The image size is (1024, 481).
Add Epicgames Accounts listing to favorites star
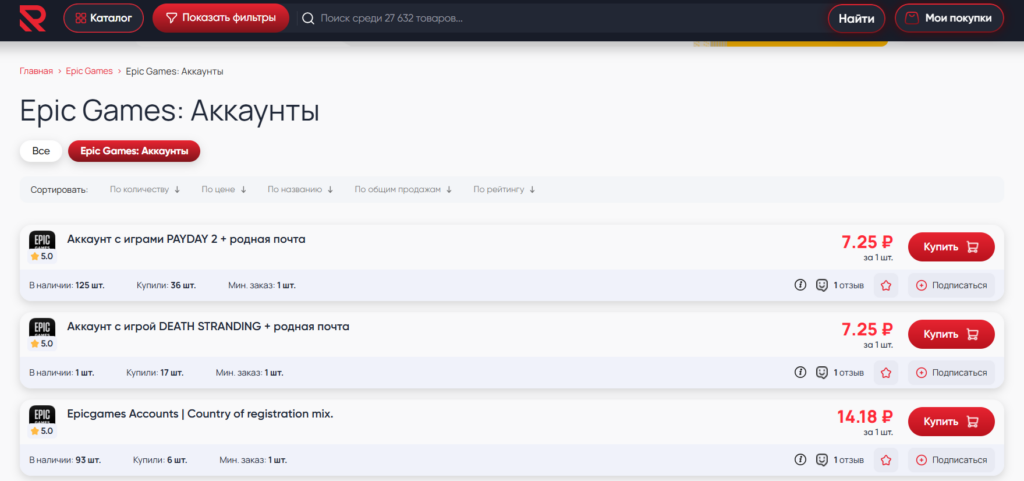[x=886, y=460]
